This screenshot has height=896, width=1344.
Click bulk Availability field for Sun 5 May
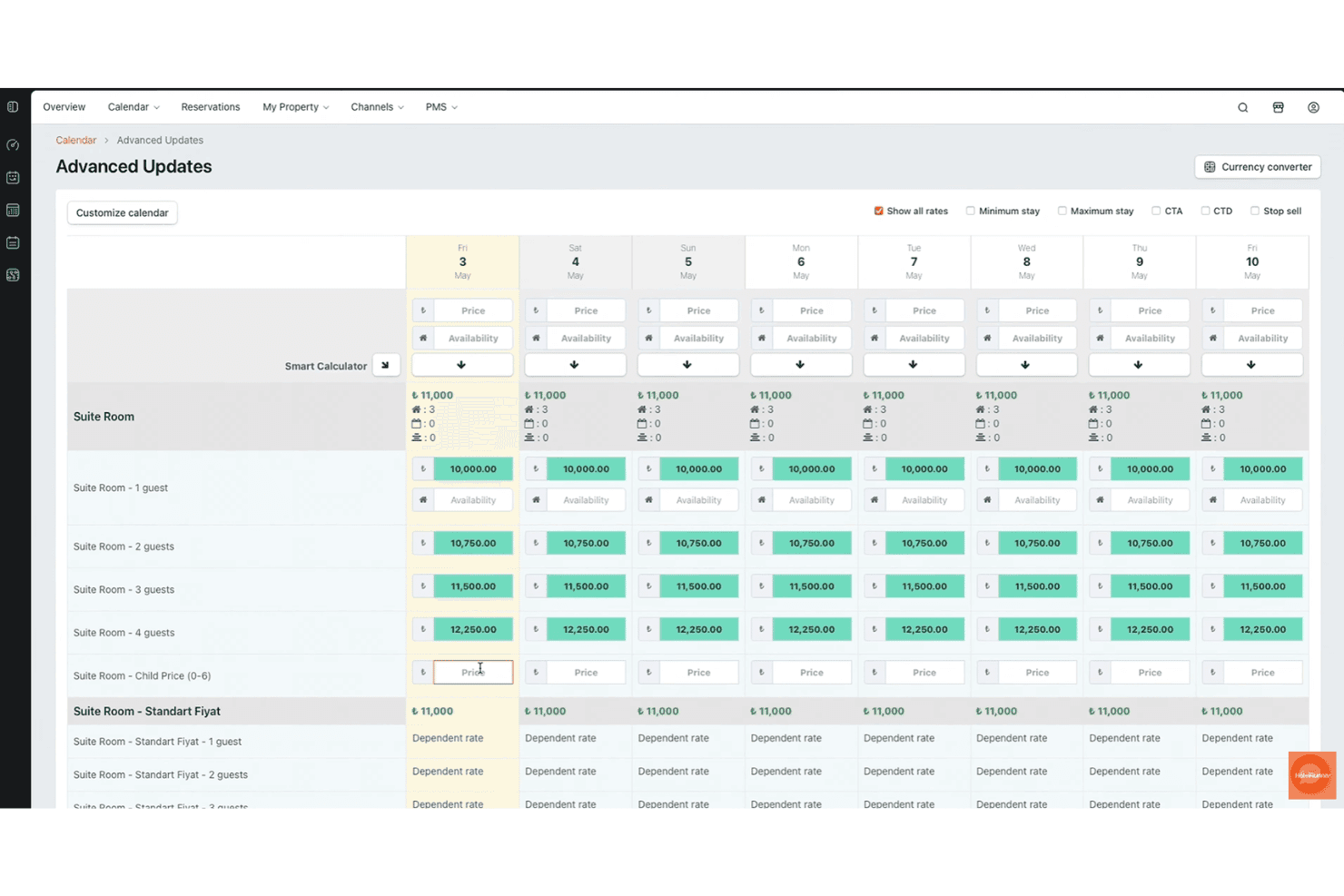tap(698, 338)
